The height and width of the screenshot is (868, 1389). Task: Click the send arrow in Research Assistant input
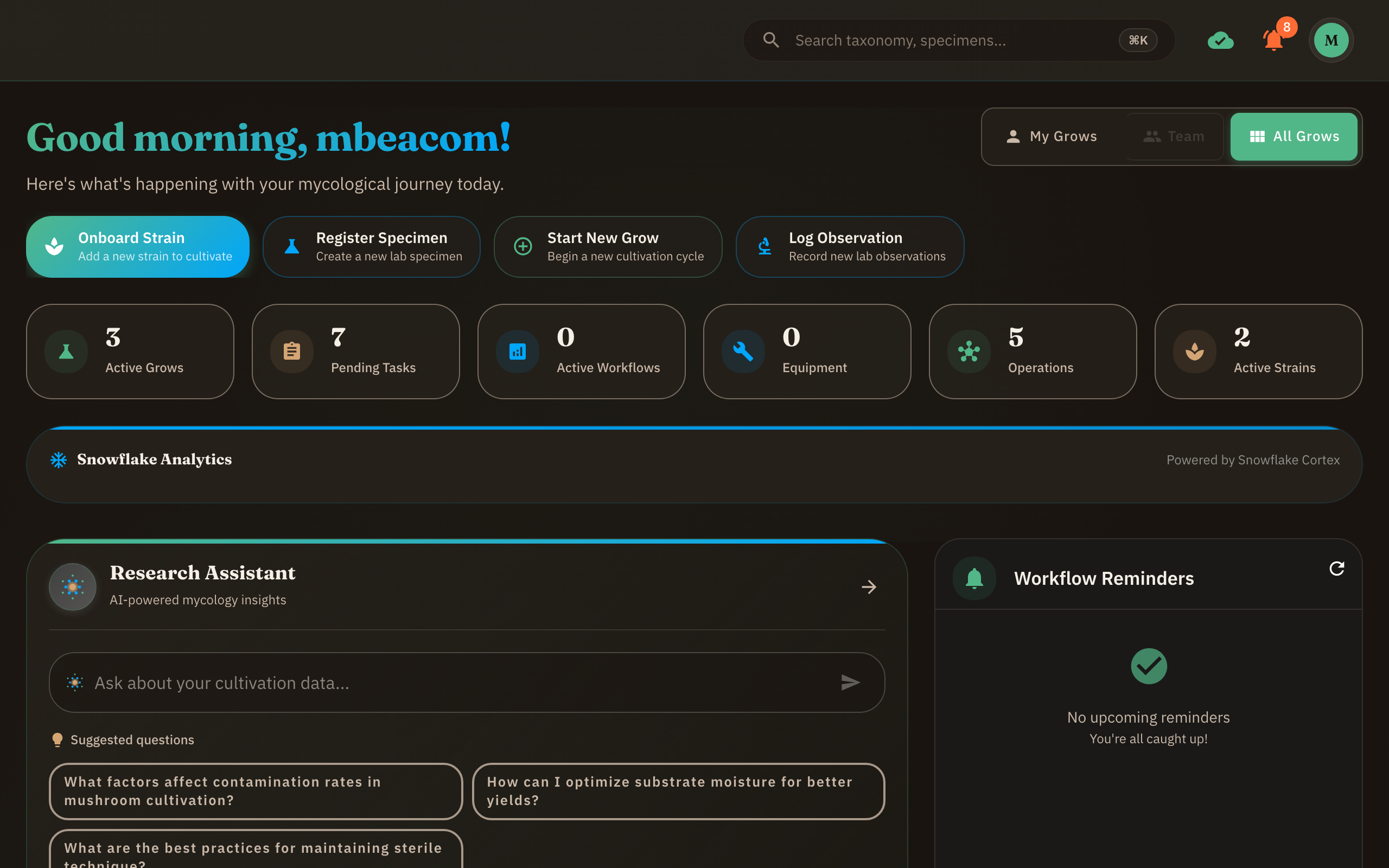[850, 682]
